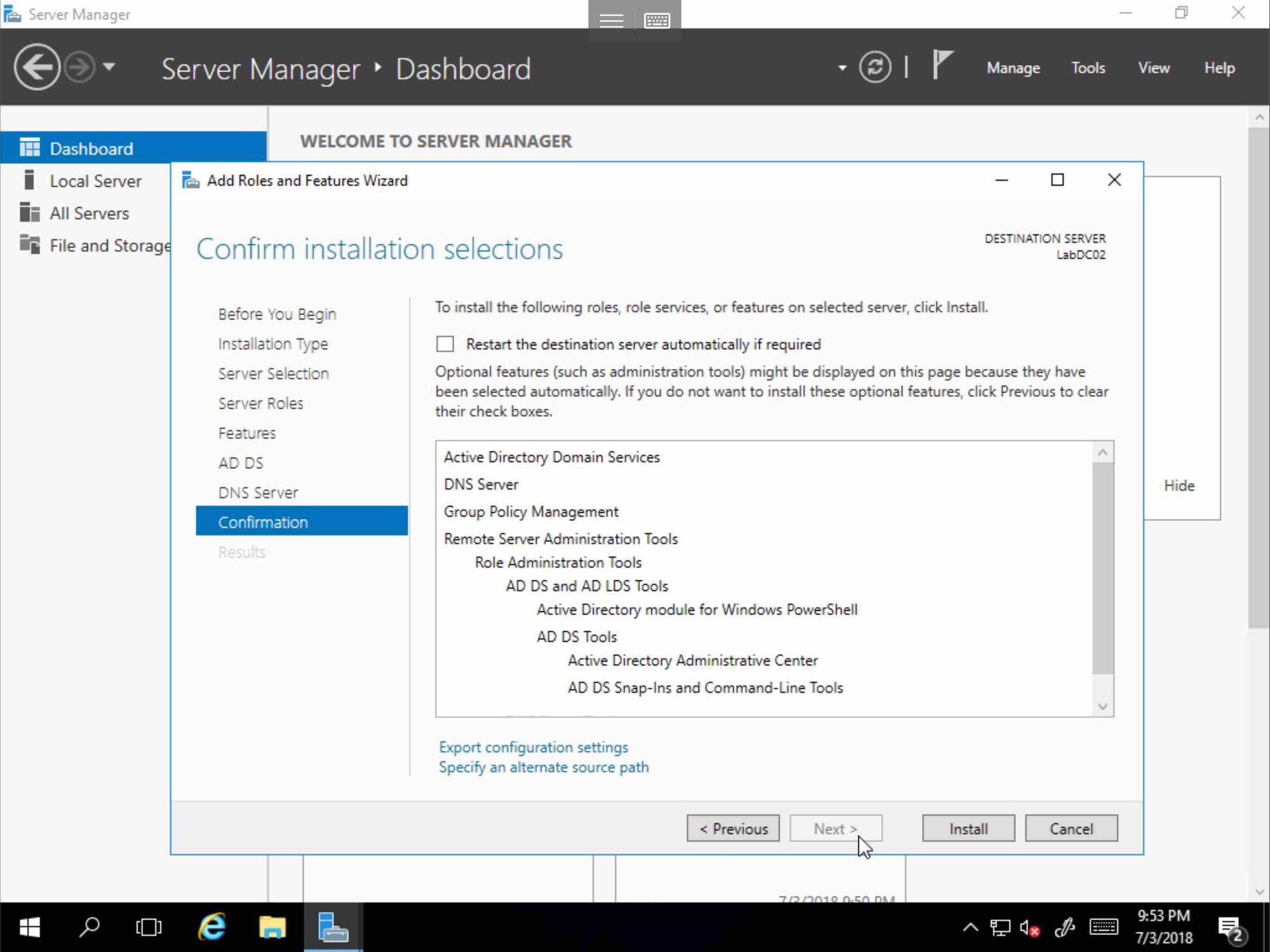Open File Explorer from the taskbar
Screen dimensions: 1270x952
pos(272,928)
